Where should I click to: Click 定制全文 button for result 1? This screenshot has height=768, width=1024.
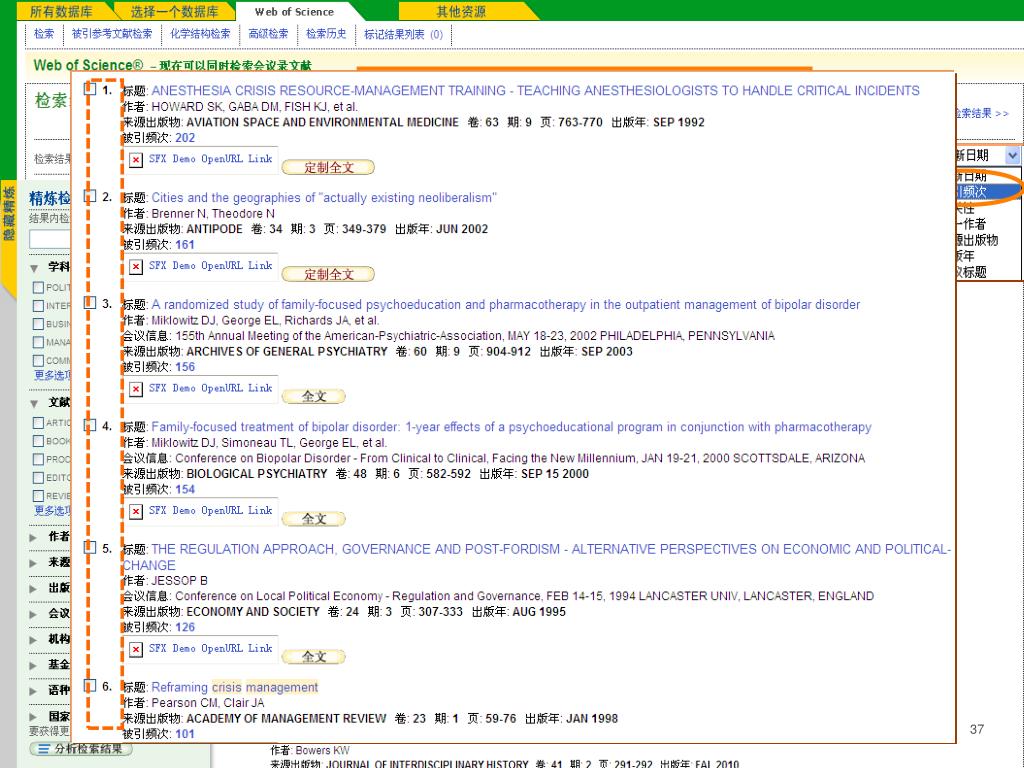328,167
